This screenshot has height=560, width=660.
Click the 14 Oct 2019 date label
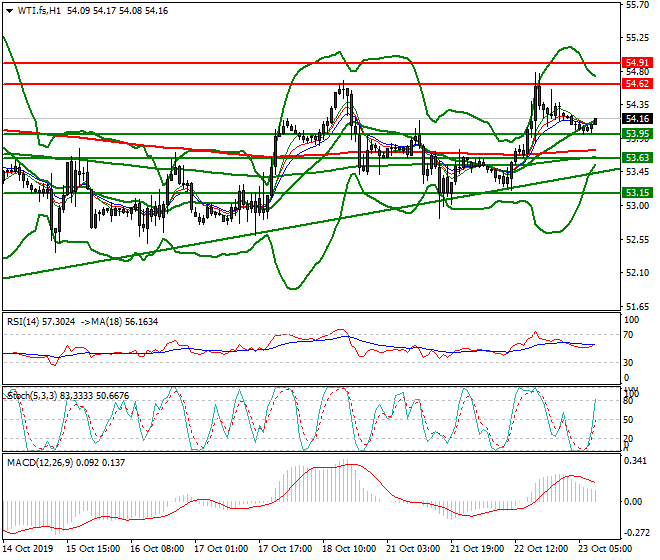28,549
